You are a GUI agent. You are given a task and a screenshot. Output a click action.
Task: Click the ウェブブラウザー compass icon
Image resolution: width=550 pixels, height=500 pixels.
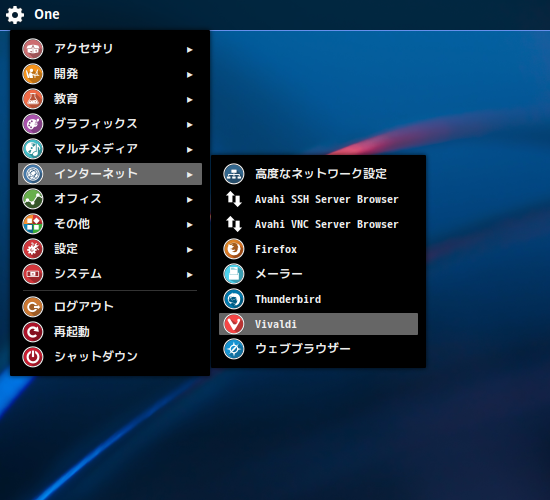234,349
